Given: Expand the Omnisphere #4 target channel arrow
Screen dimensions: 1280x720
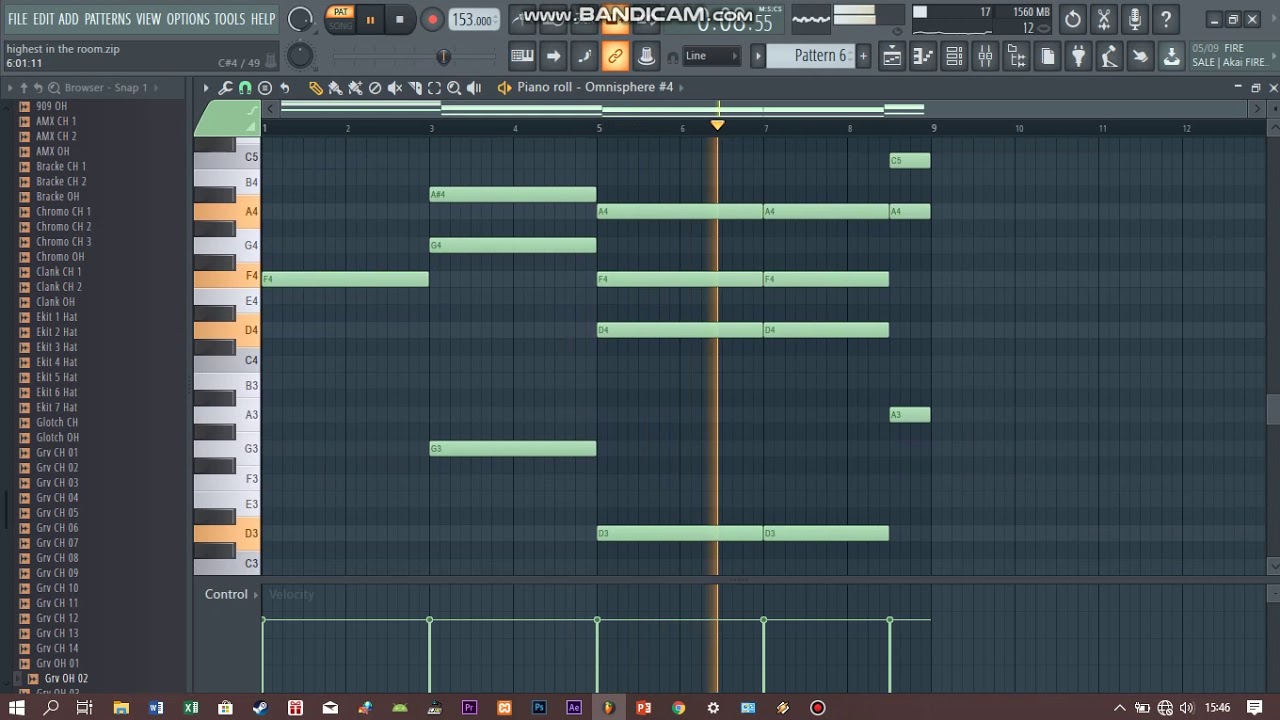Looking at the screenshot, I should (x=681, y=87).
